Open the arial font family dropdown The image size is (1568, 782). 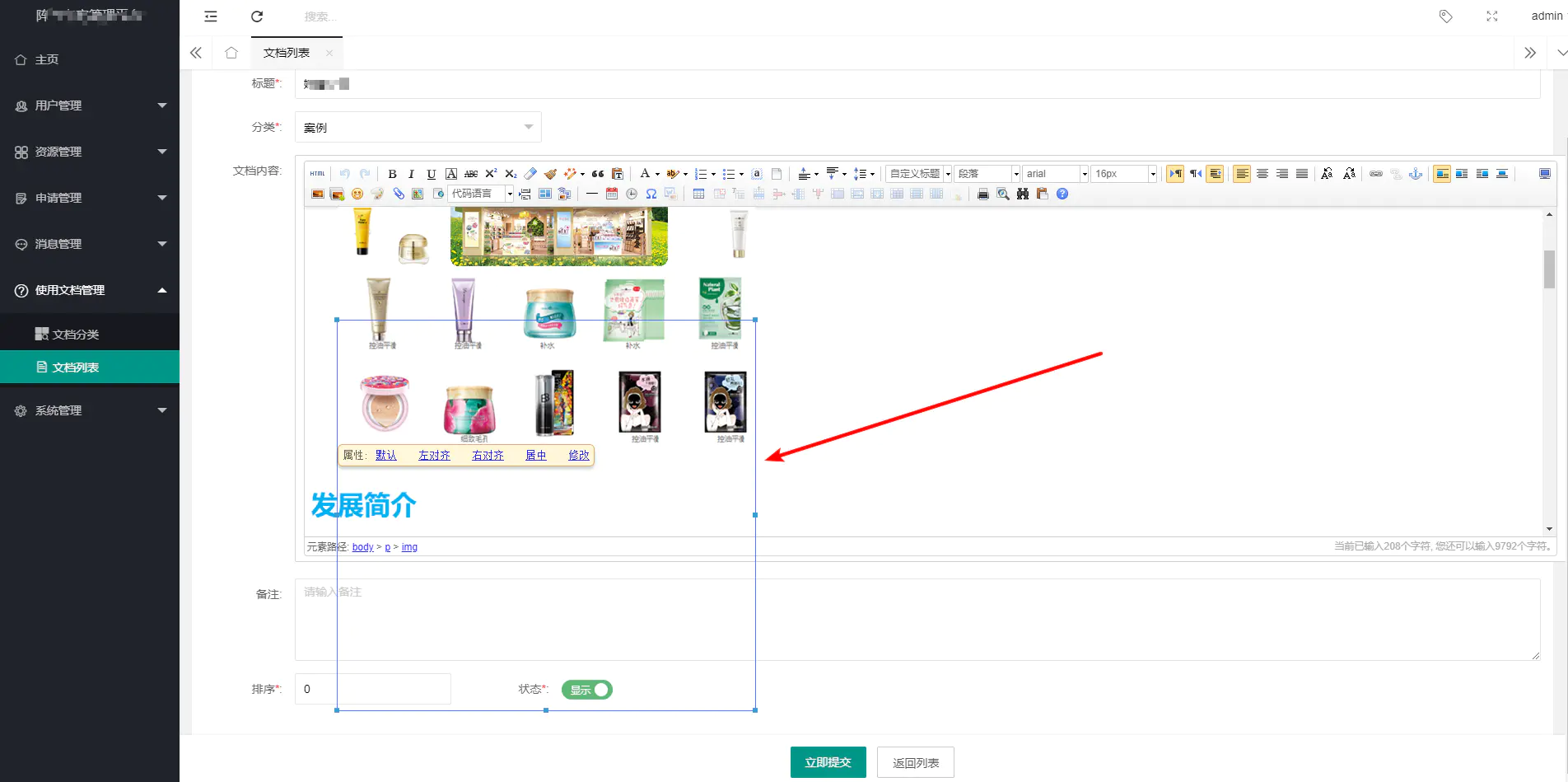pyautogui.click(x=1056, y=174)
